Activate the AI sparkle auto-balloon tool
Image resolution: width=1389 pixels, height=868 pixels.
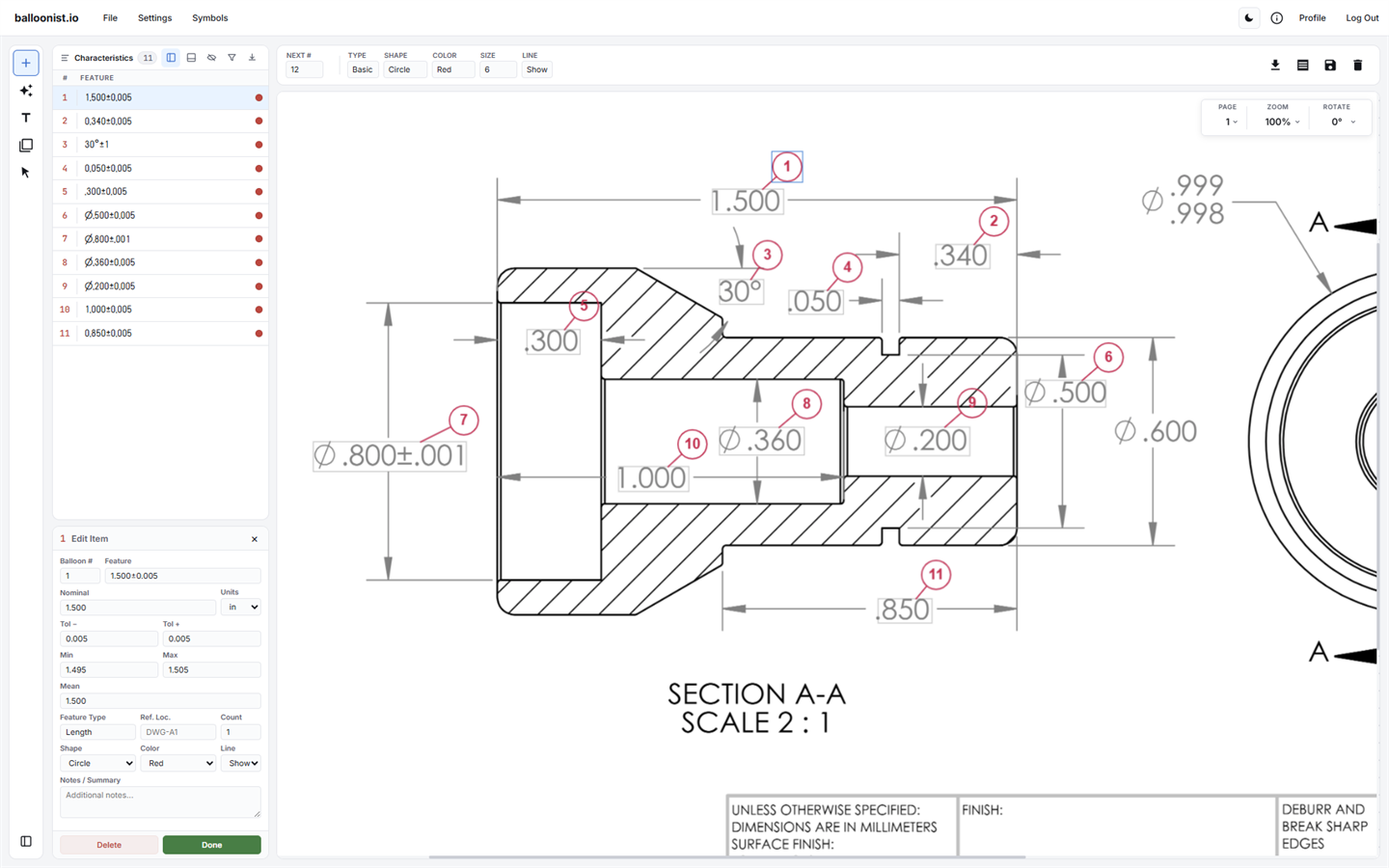26,91
